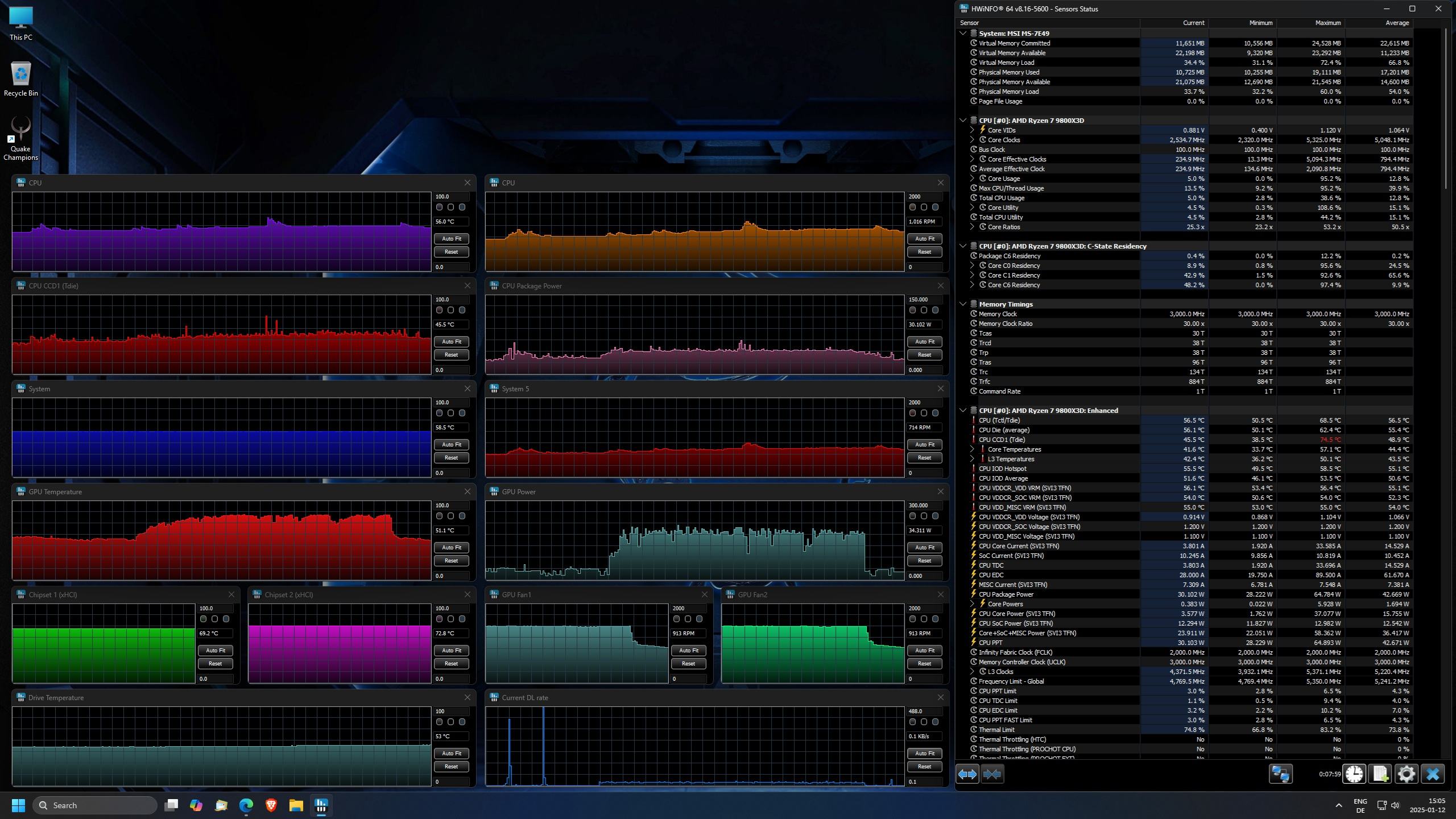
Task: Expand the Core C0 Residency row
Action: click(x=972, y=266)
